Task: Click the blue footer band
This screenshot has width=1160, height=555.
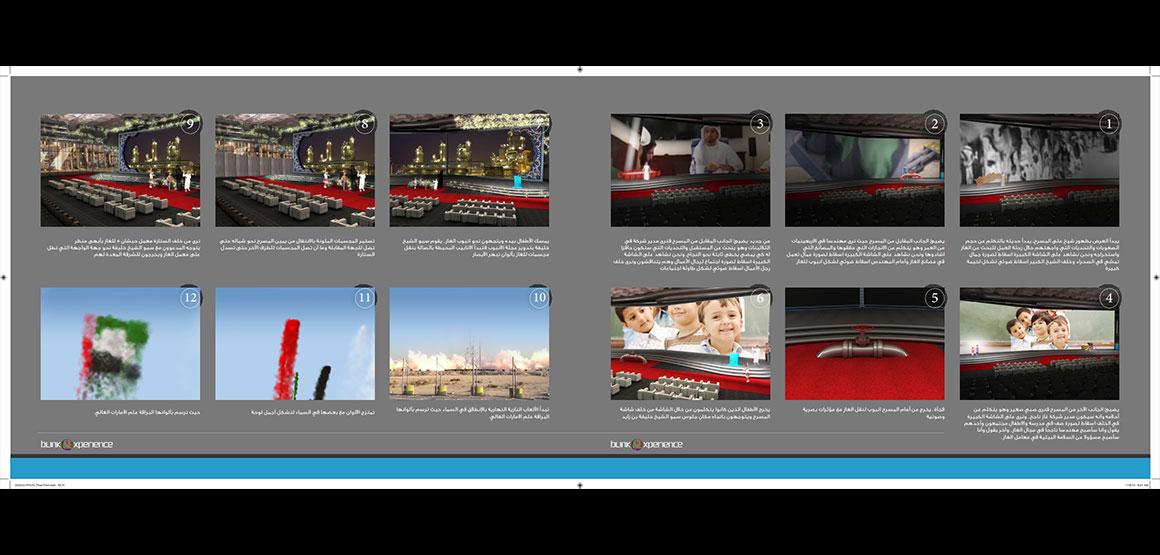Action: pos(580,468)
